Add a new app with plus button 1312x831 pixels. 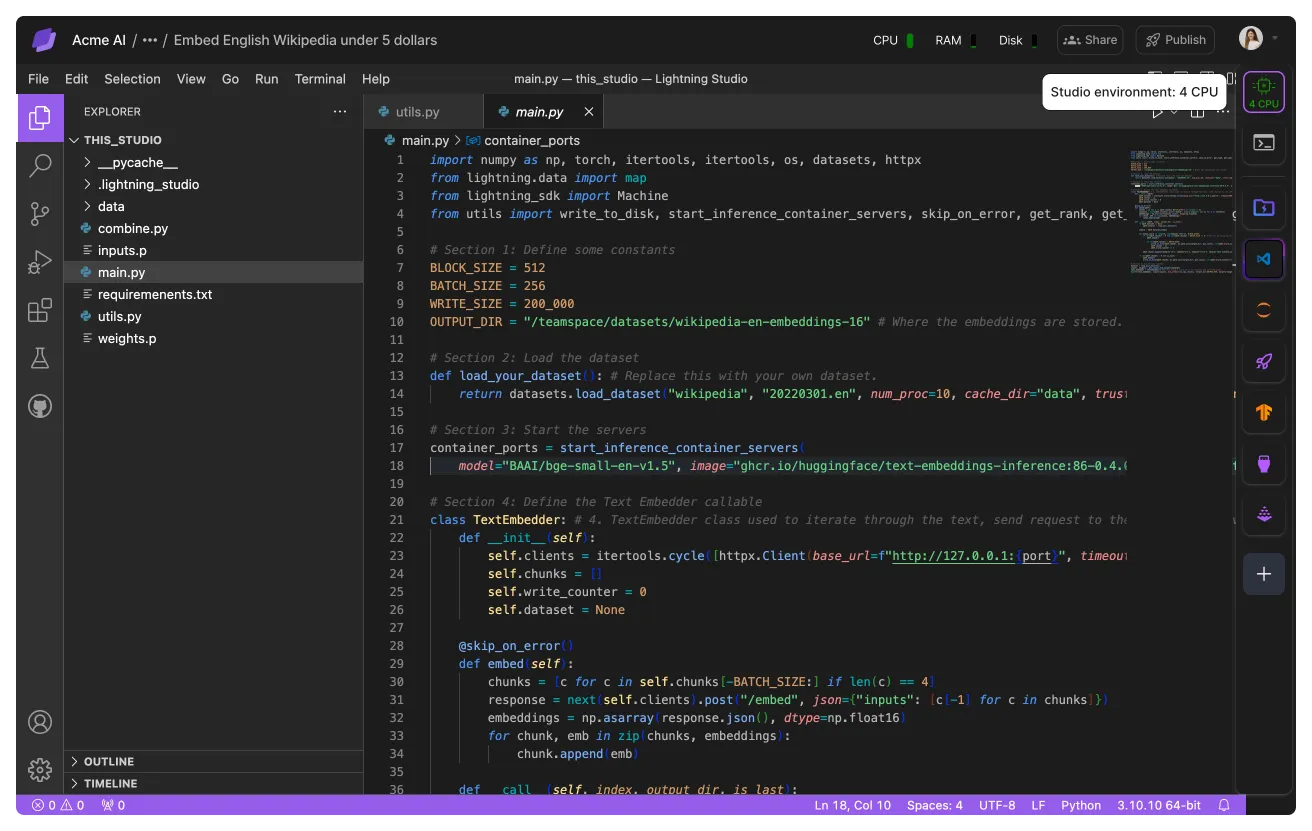1264,574
